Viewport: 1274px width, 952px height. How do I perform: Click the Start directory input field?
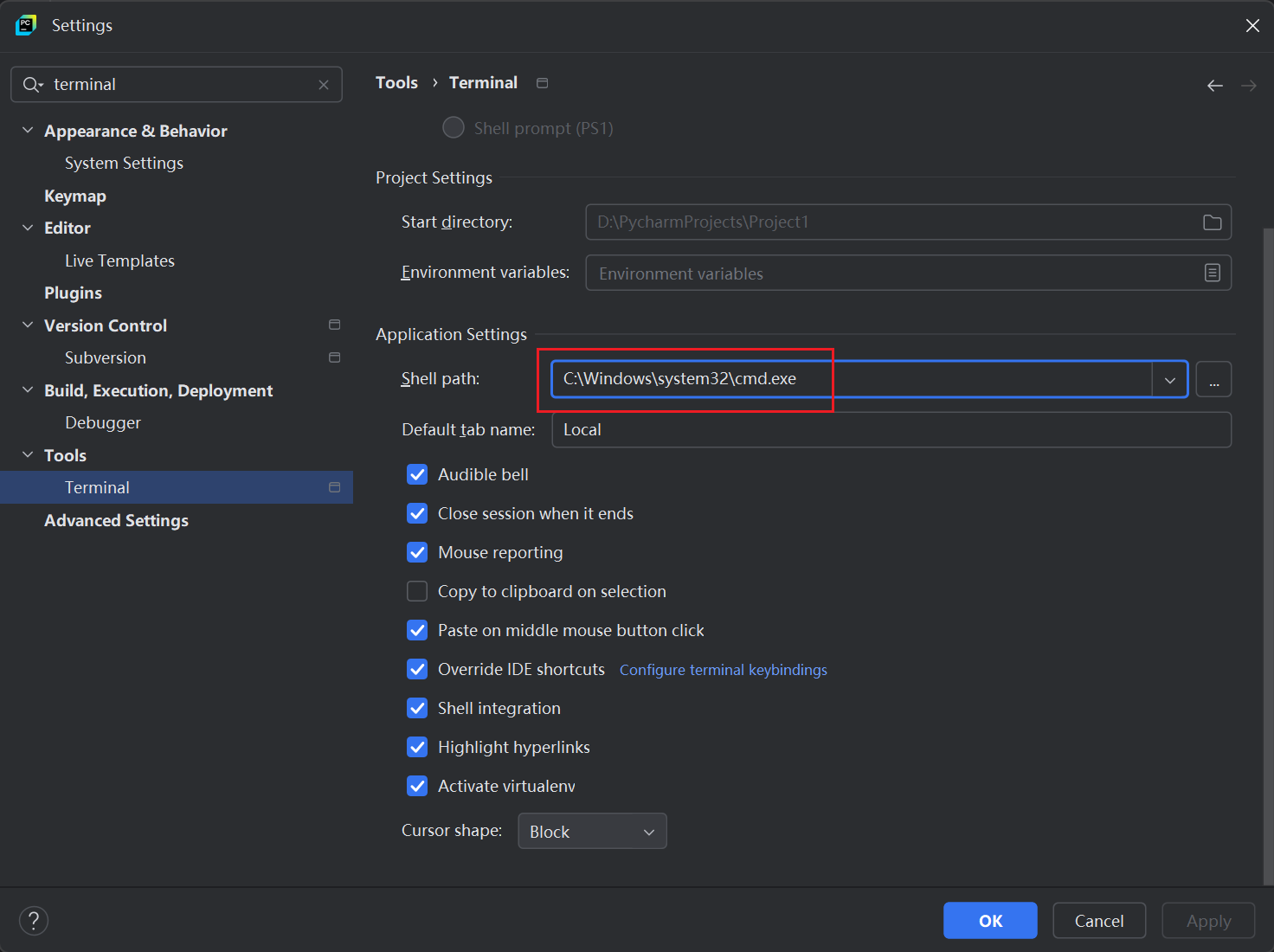tap(909, 222)
